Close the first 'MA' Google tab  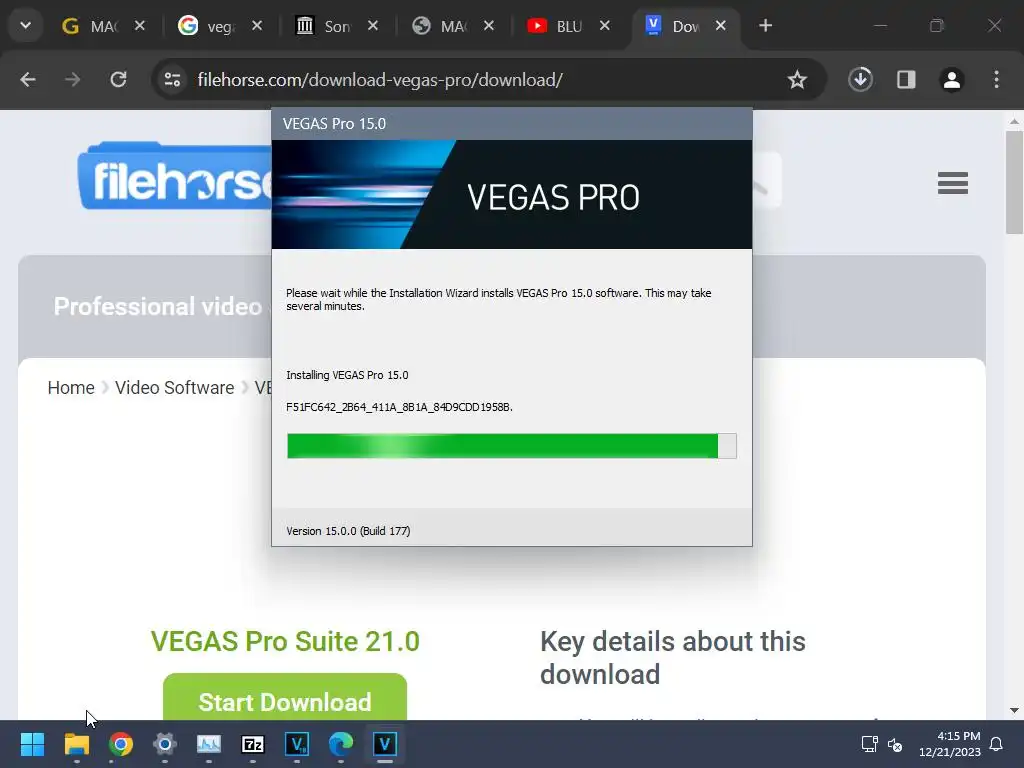(x=140, y=26)
